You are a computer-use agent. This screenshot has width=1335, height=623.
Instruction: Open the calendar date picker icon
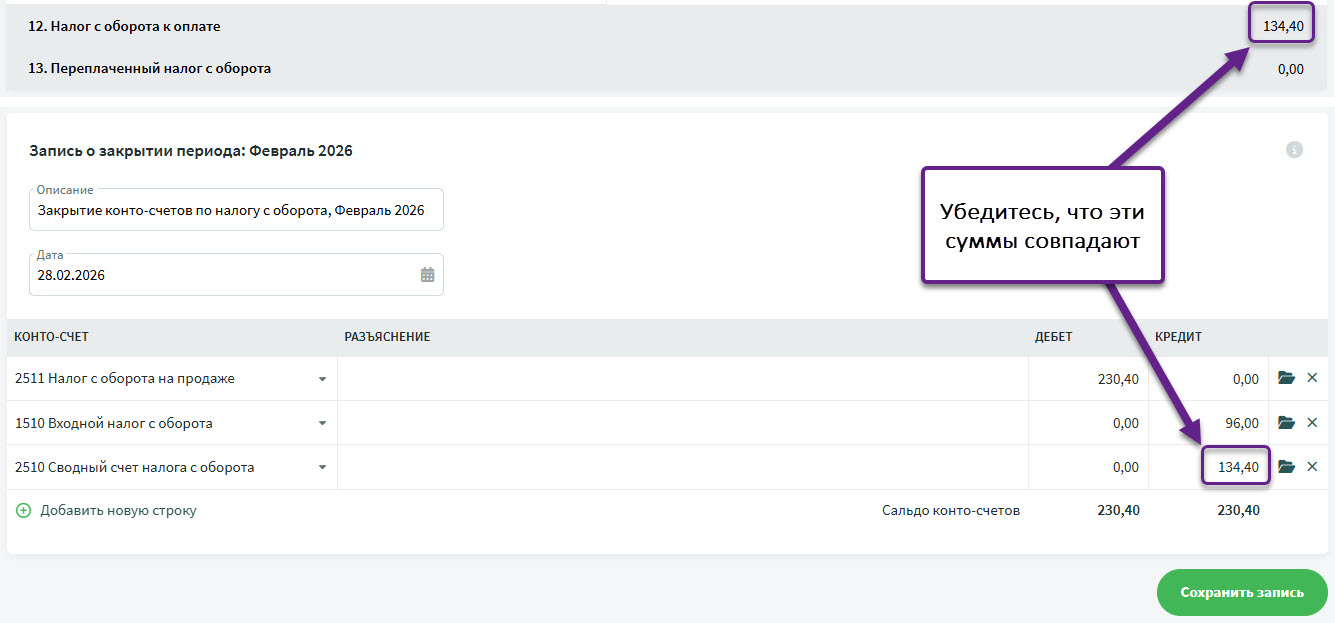(427, 275)
